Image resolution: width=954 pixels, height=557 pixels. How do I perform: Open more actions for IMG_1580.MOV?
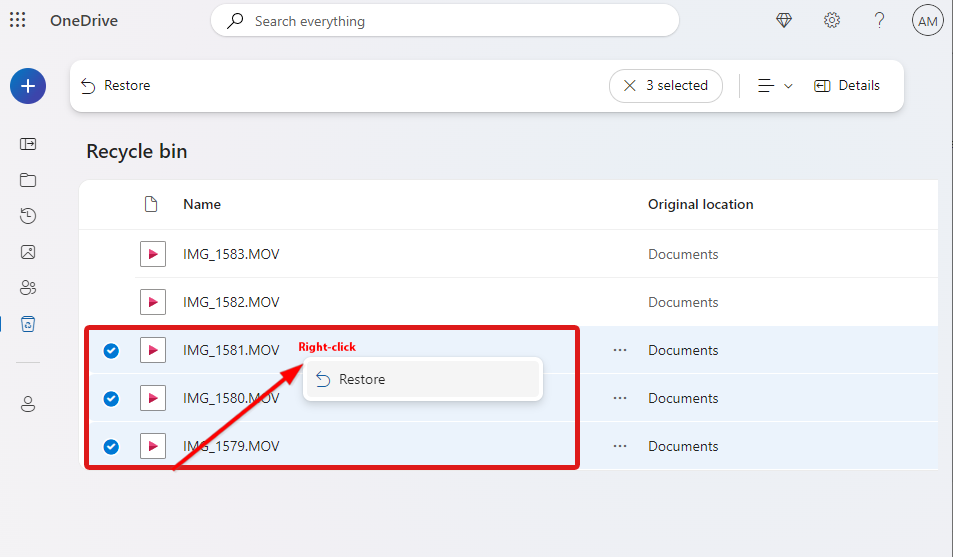pyautogui.click(x=619, y=398)
